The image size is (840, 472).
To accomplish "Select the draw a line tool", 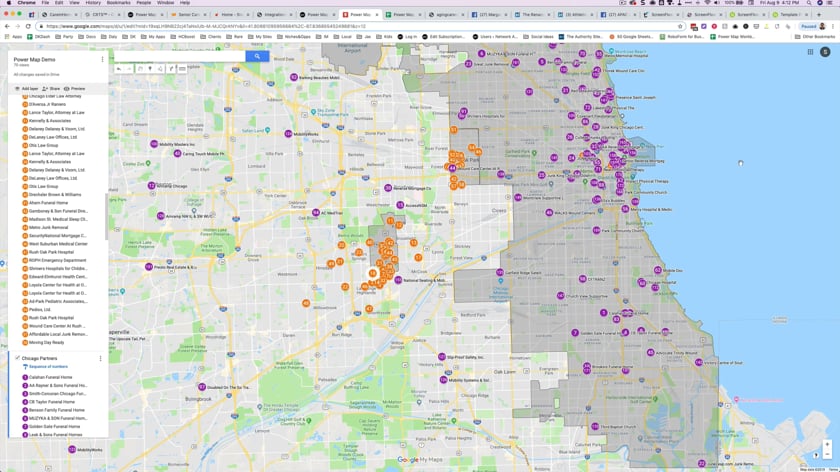I will point(160,69).
